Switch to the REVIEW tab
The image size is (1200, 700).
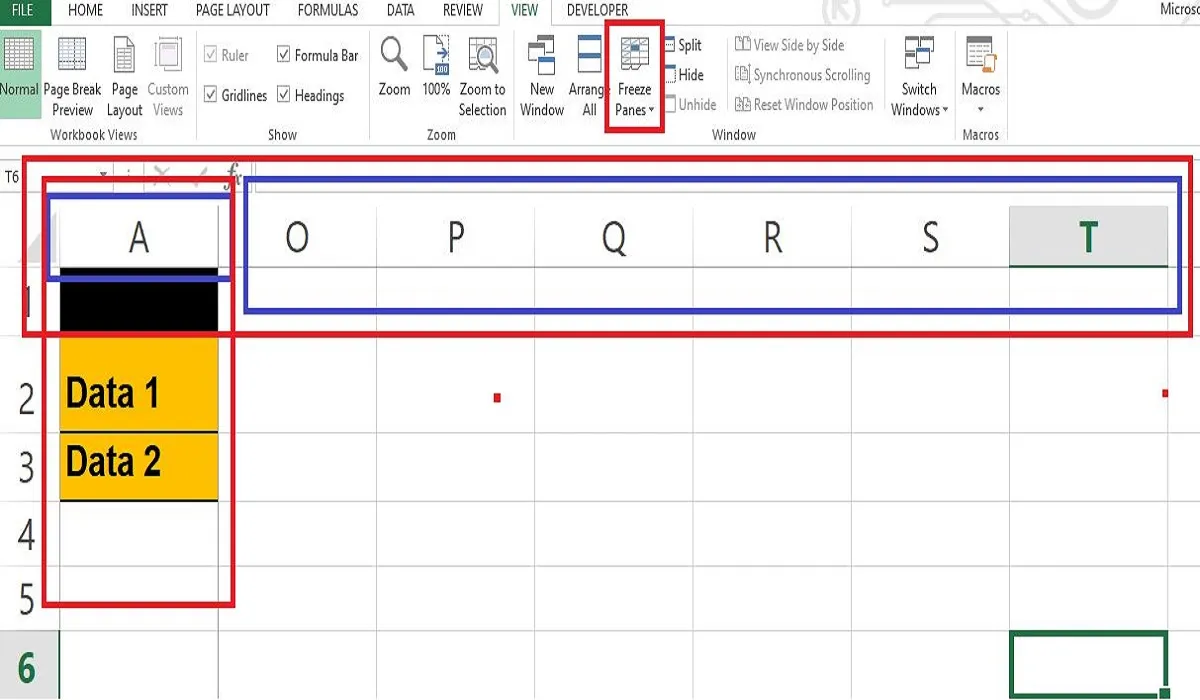point(463,10)
